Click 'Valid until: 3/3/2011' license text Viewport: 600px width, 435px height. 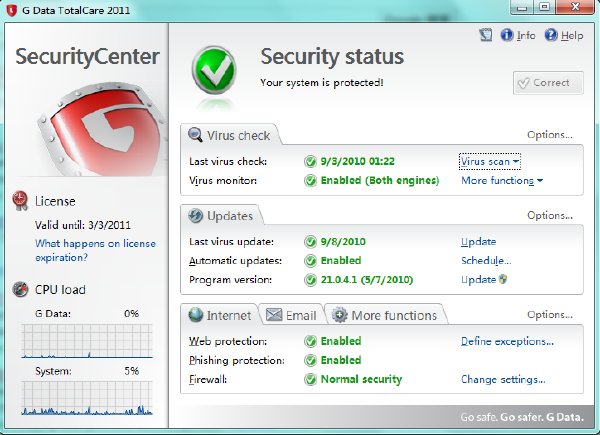(x=83, y=225)
